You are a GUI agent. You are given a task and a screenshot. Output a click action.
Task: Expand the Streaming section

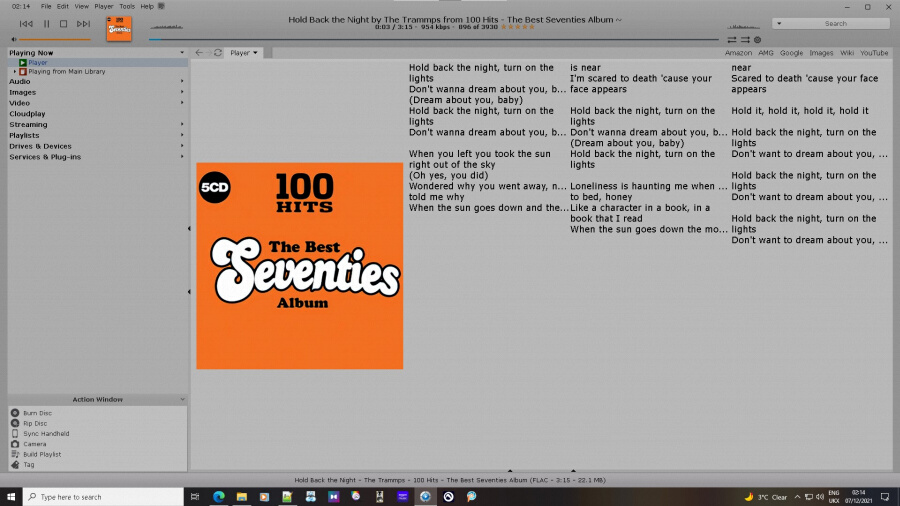[x=182, y=124]
